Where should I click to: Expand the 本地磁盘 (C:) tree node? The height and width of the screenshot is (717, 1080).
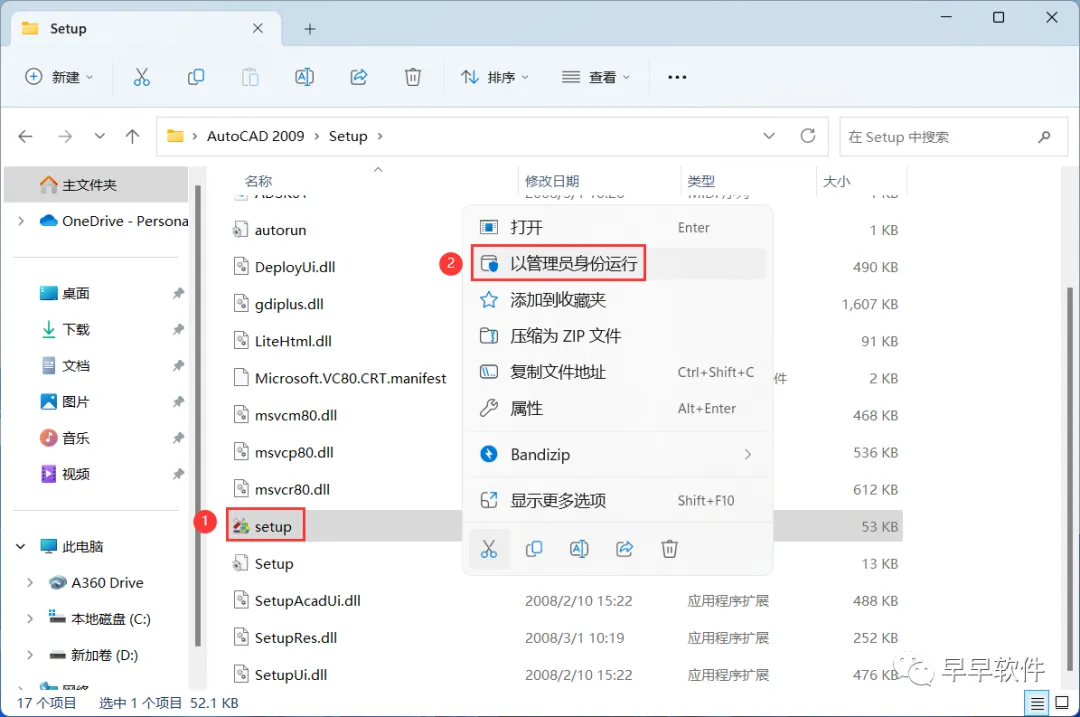coord(30,619)
